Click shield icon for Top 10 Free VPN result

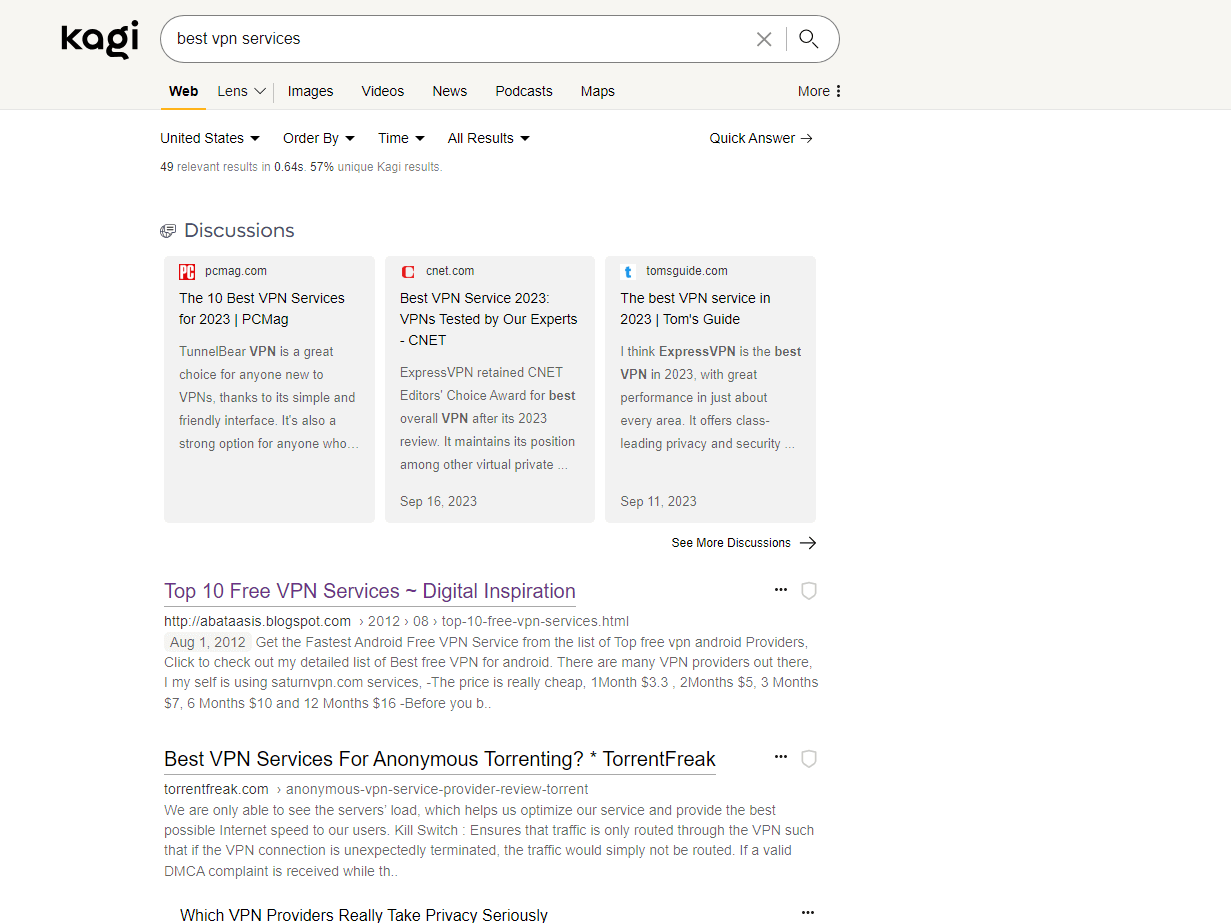809,591
